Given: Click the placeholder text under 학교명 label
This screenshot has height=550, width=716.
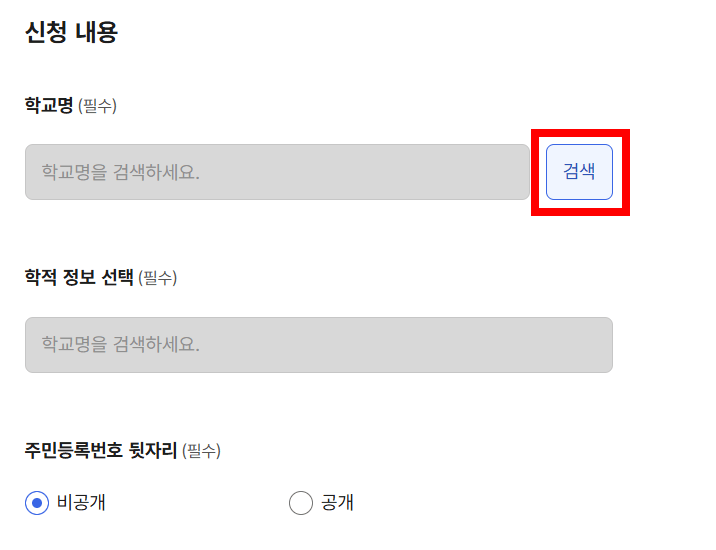Looking at the screenshot, I should pos(120,172).
